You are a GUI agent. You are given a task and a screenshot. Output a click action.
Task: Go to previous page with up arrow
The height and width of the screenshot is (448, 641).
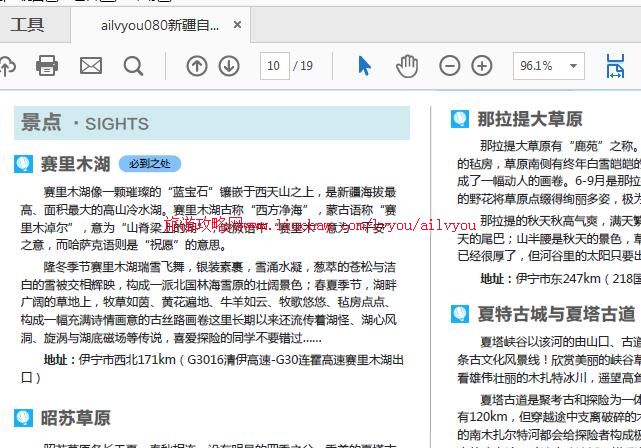(197, 66)
